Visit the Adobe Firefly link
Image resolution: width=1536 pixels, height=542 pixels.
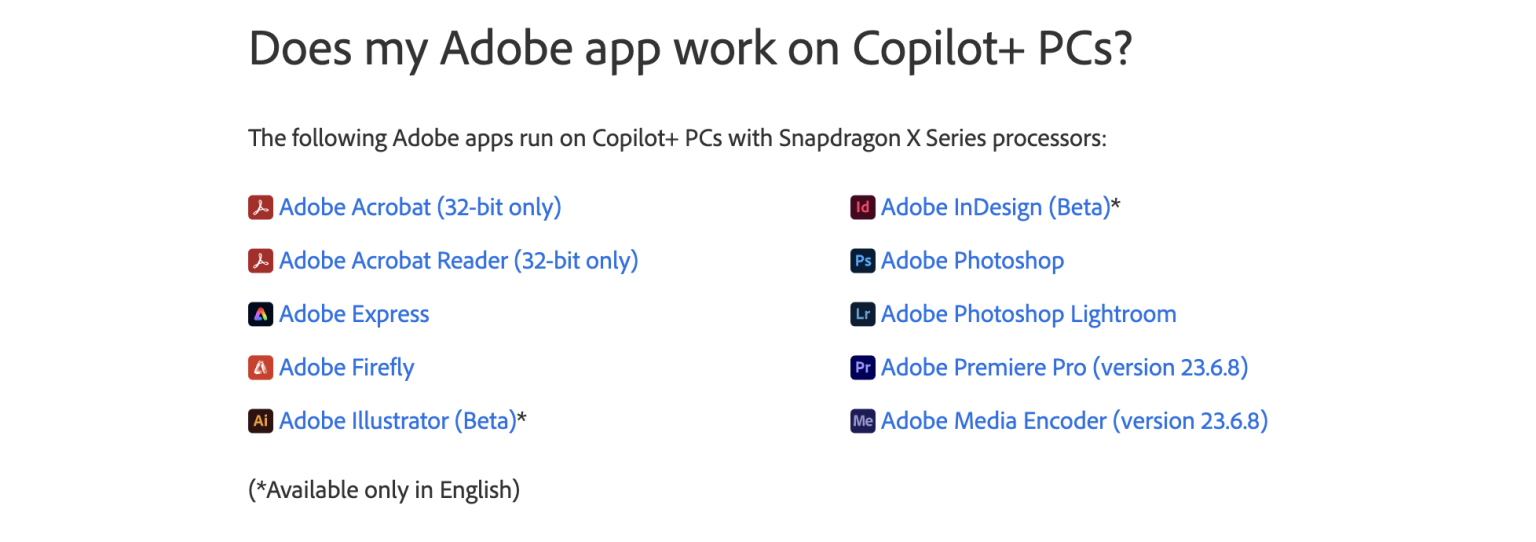click(x=346, y=368)
